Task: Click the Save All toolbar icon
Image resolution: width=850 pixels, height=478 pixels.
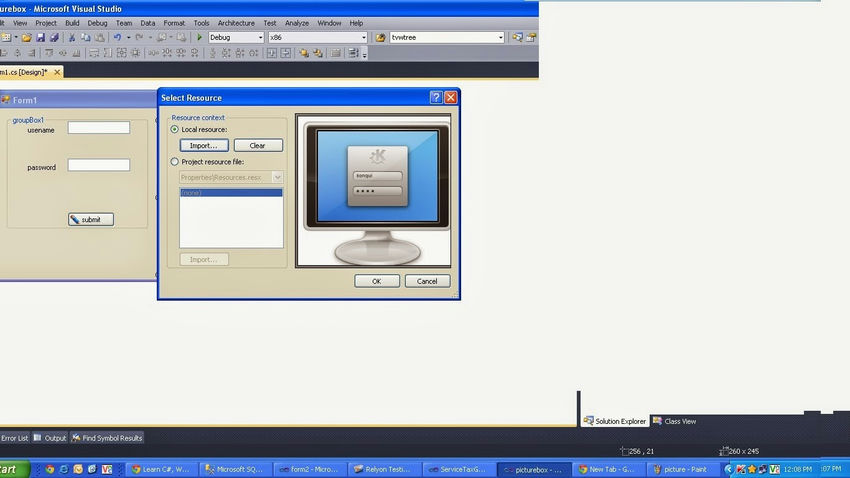Action: [54, 37]
